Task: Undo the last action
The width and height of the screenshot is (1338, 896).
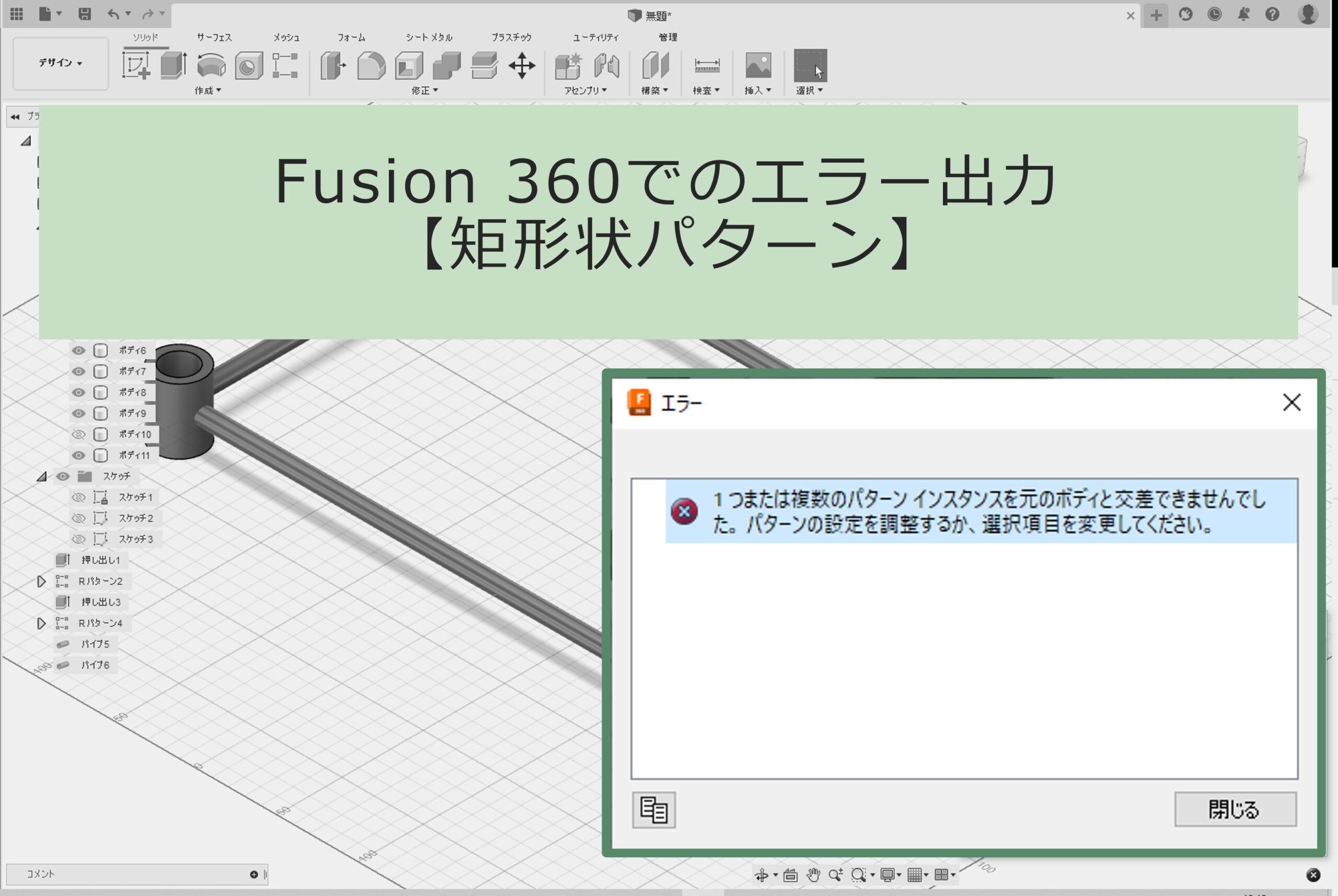Action: pyautogui.click(x=113, y=14)
